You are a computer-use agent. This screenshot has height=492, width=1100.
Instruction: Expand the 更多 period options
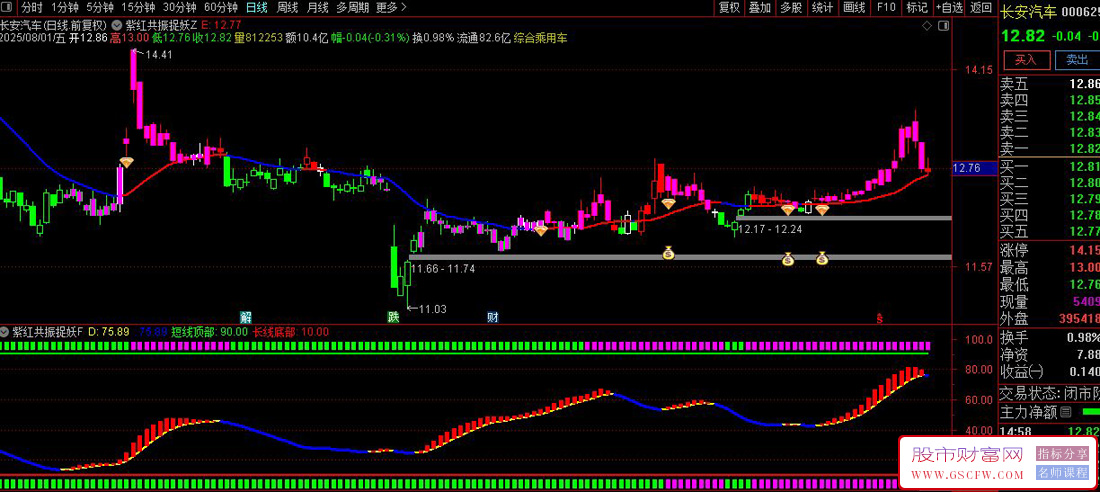tap(391, 8)
